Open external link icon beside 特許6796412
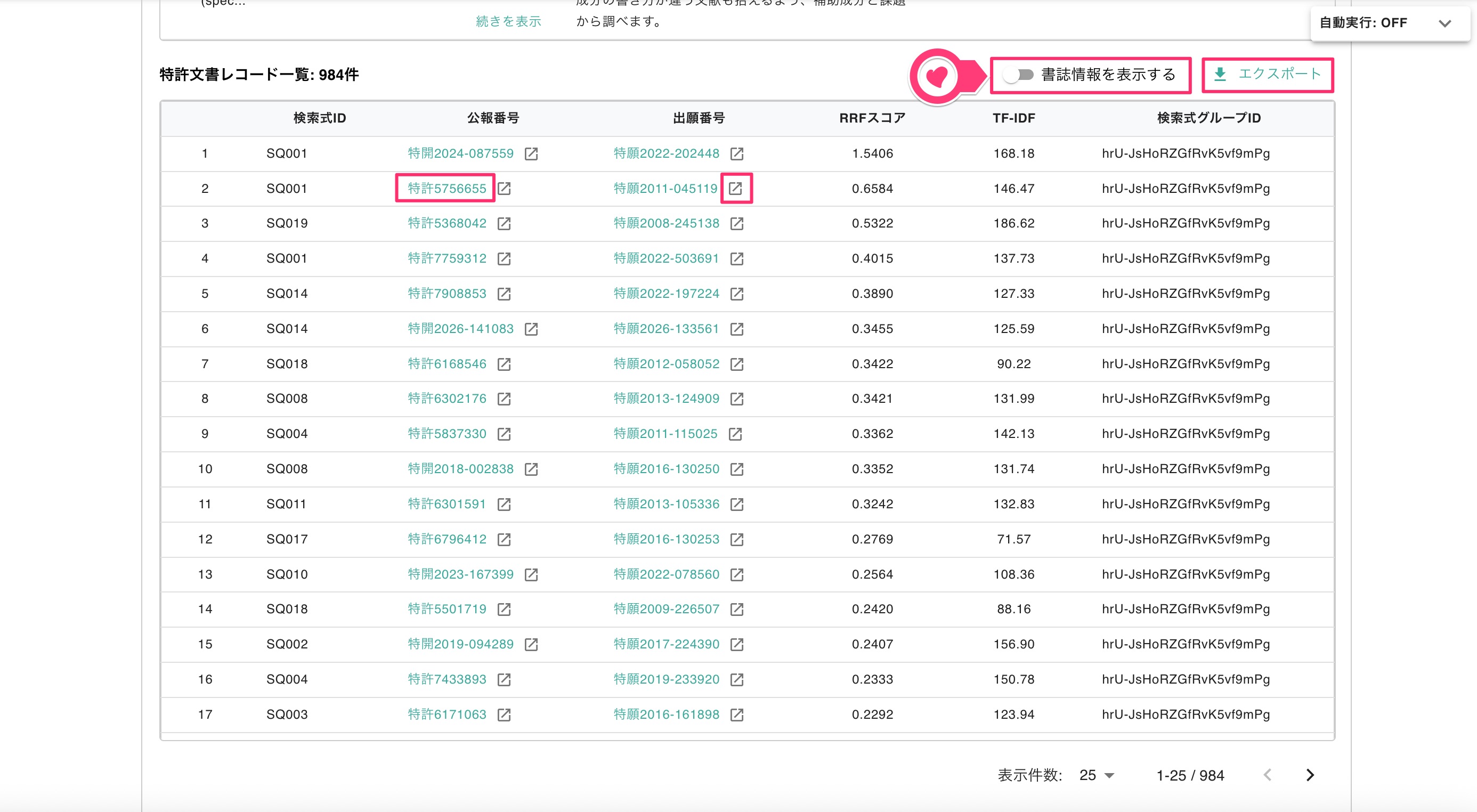The width and height of the screenshot is (1477, 812). [504, 540]
